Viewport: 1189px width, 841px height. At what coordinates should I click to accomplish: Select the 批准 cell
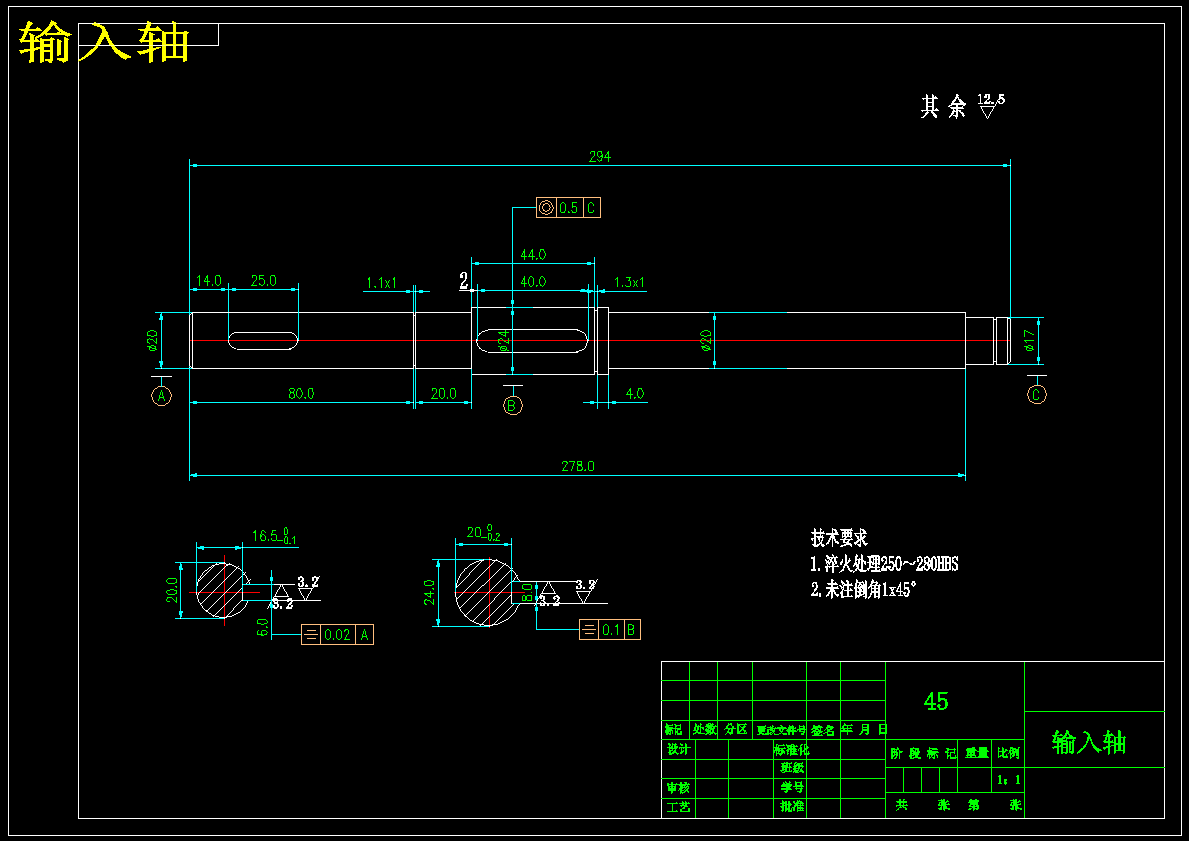[x=792, y=806]
